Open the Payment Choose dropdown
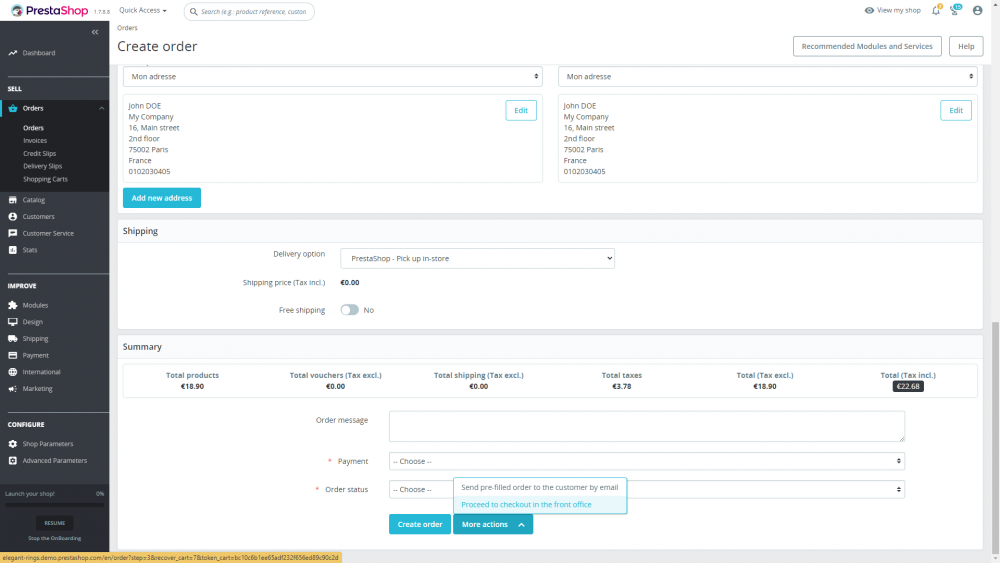This screenshot has width=1000, height=563. [647, 461]
